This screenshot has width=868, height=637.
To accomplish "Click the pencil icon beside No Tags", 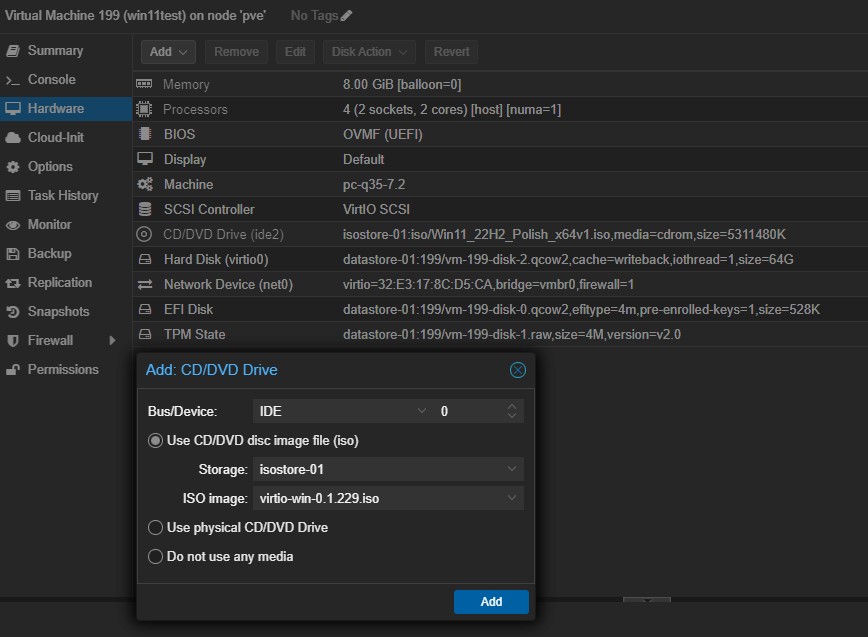I will click(347, 15).
